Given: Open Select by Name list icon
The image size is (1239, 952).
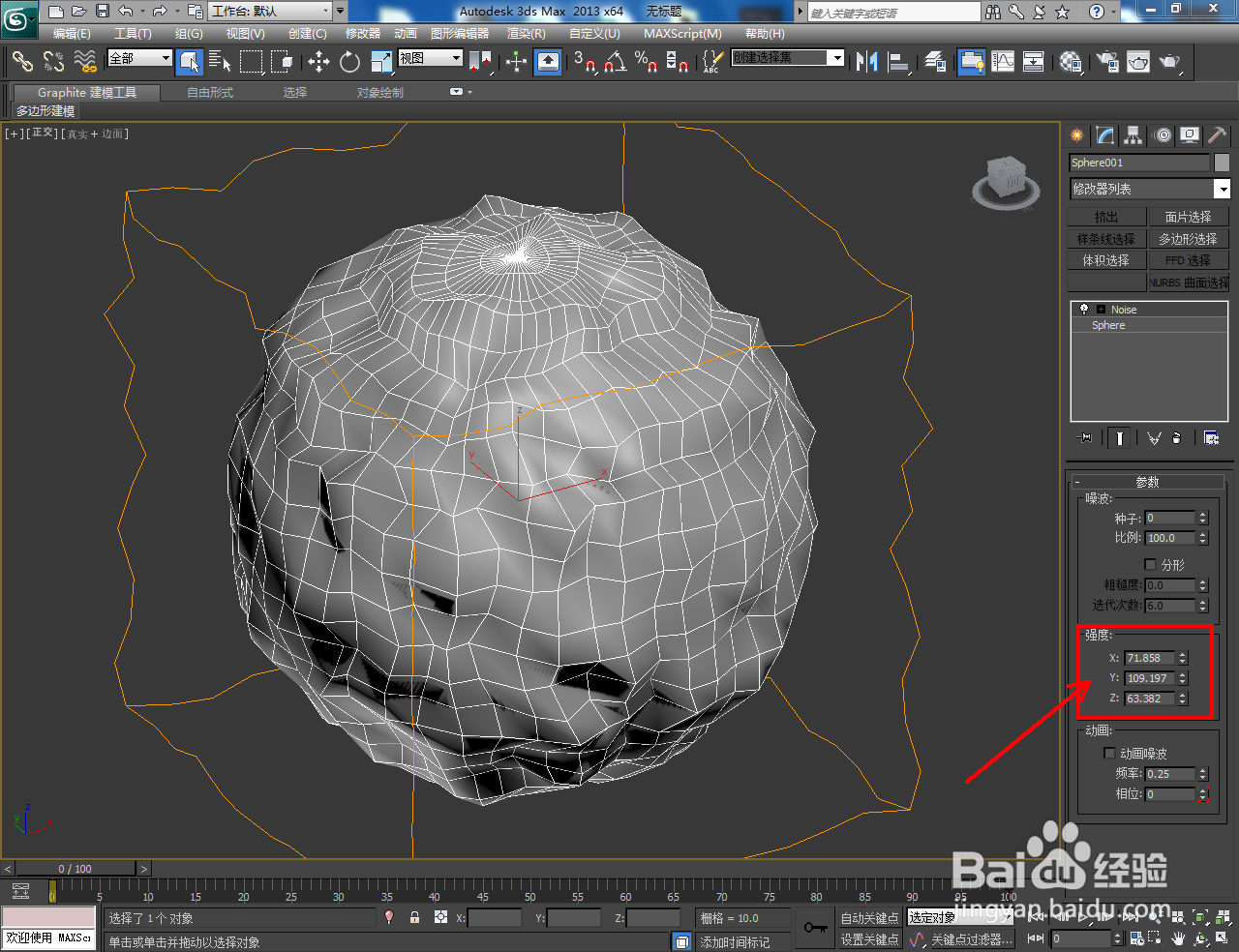Looking at the screenshot, I should [x=220, y=62].
